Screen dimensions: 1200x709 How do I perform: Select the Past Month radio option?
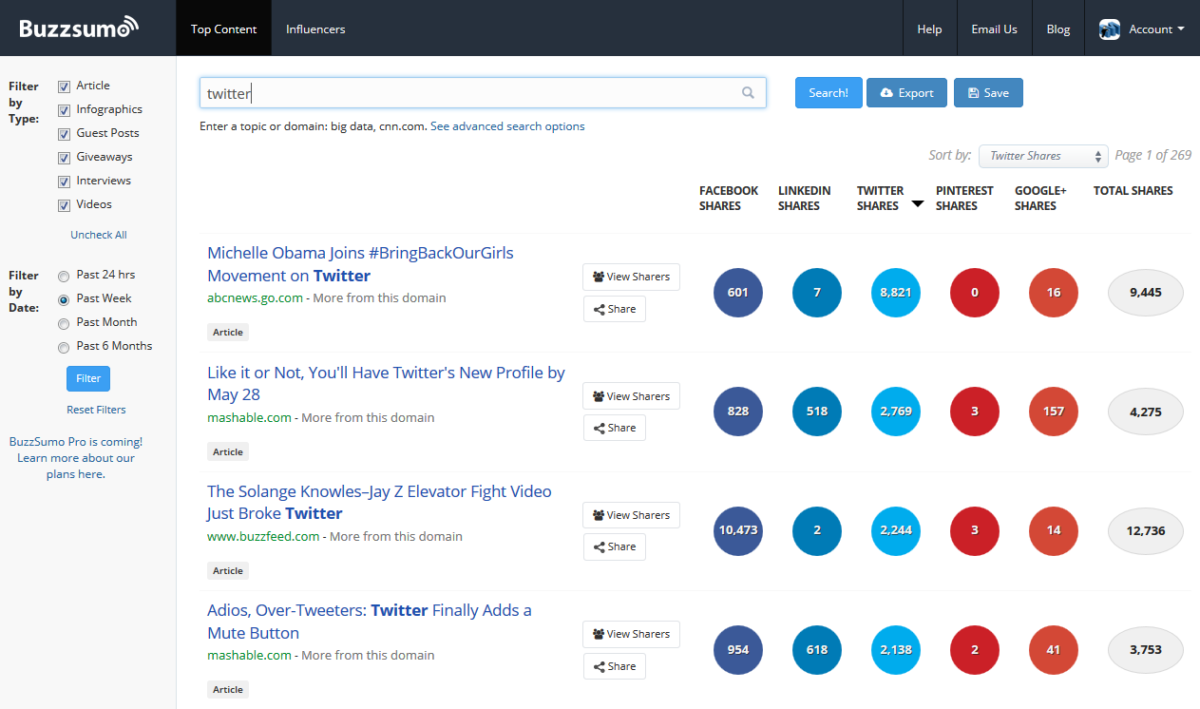click(x=64, y=323)
